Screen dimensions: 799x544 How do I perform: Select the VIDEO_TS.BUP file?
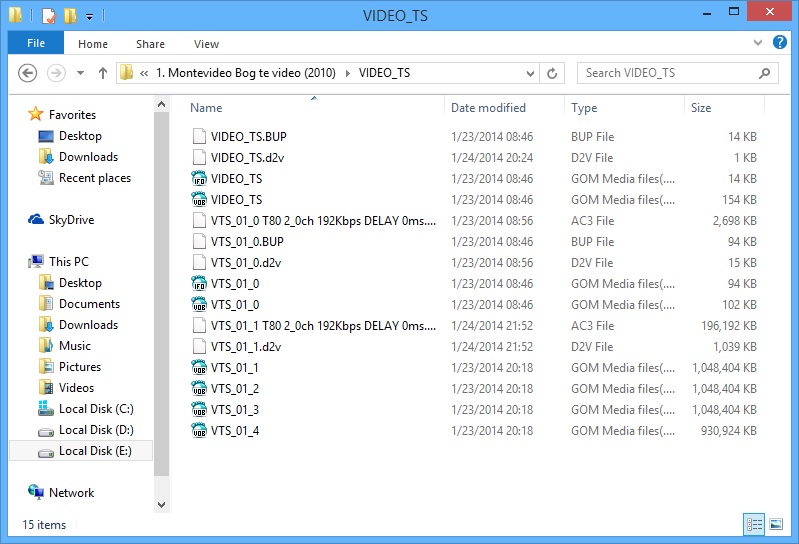coord(248,136)
